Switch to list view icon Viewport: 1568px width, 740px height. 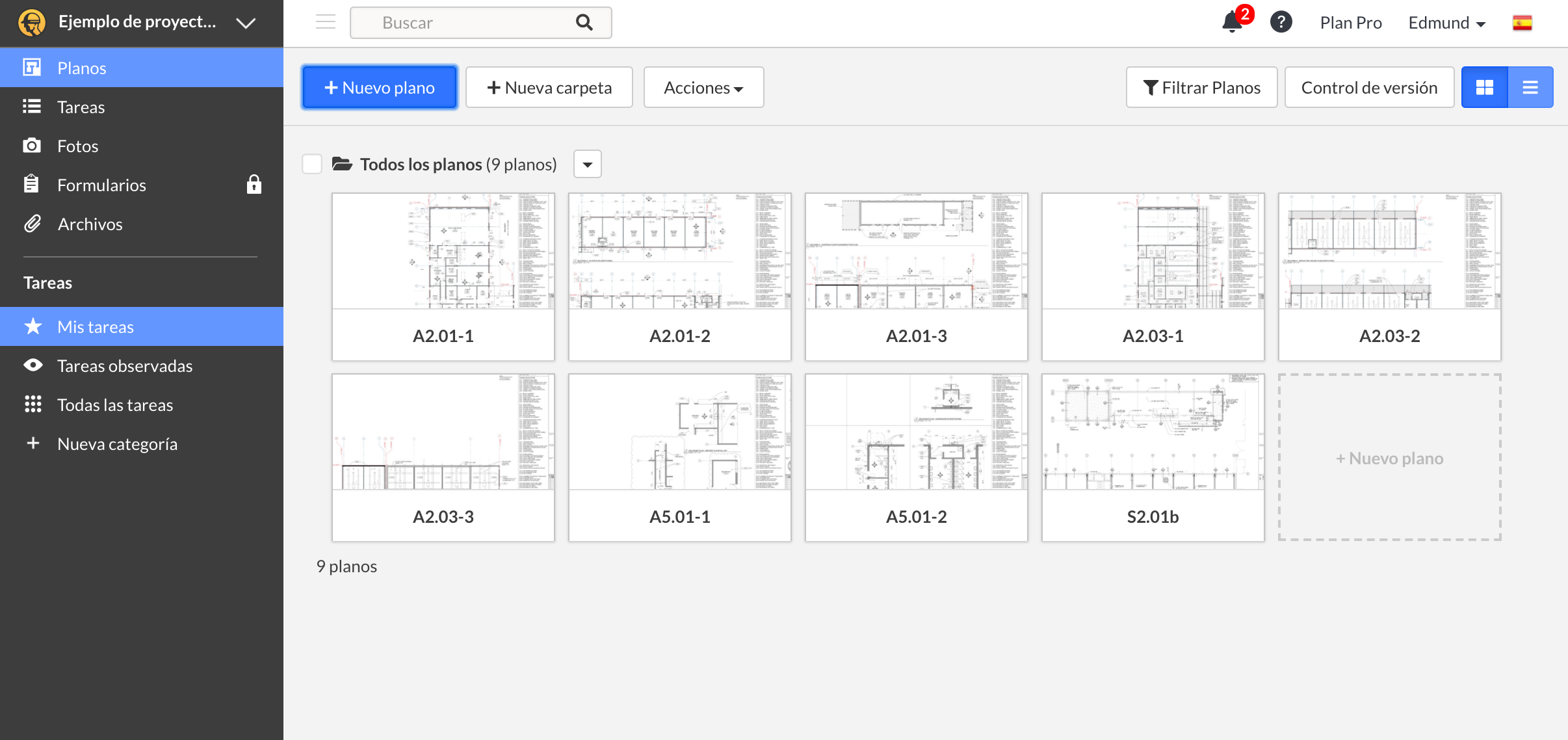coord(1530,88)
